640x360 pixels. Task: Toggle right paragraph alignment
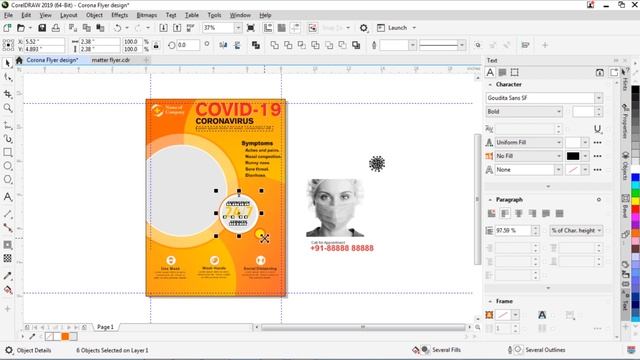point(532,213)
